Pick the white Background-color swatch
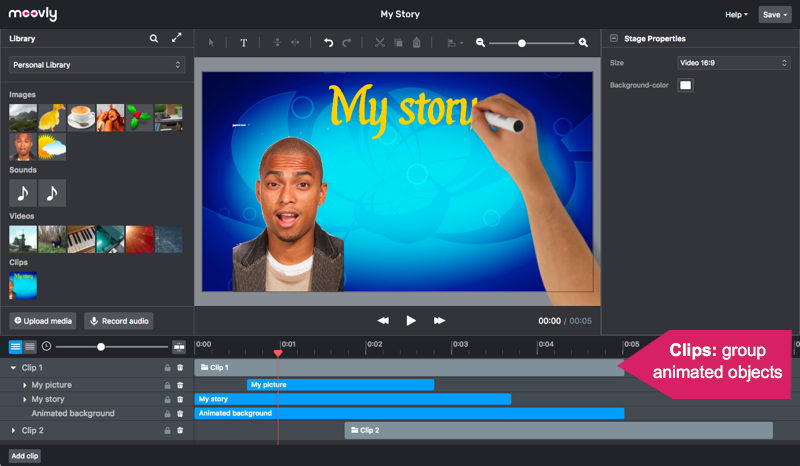The image size is (800, 466). point(685,85)
